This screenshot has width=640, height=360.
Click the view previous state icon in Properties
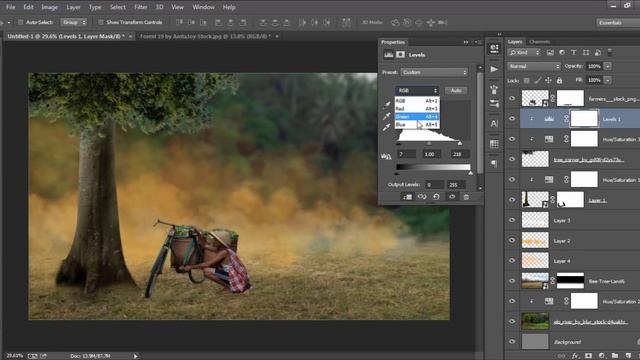pos(422,197)
